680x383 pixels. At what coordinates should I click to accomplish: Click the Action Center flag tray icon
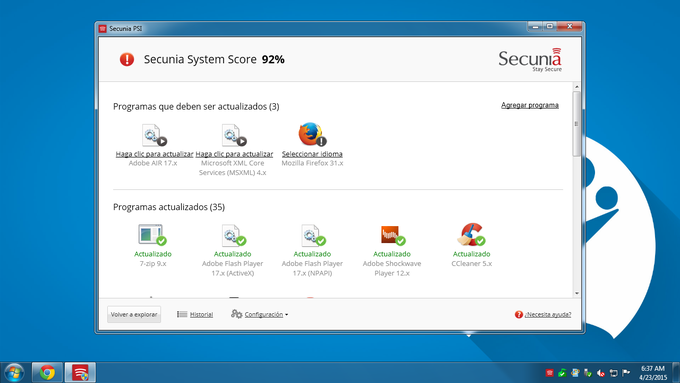(x=626, y=373)
